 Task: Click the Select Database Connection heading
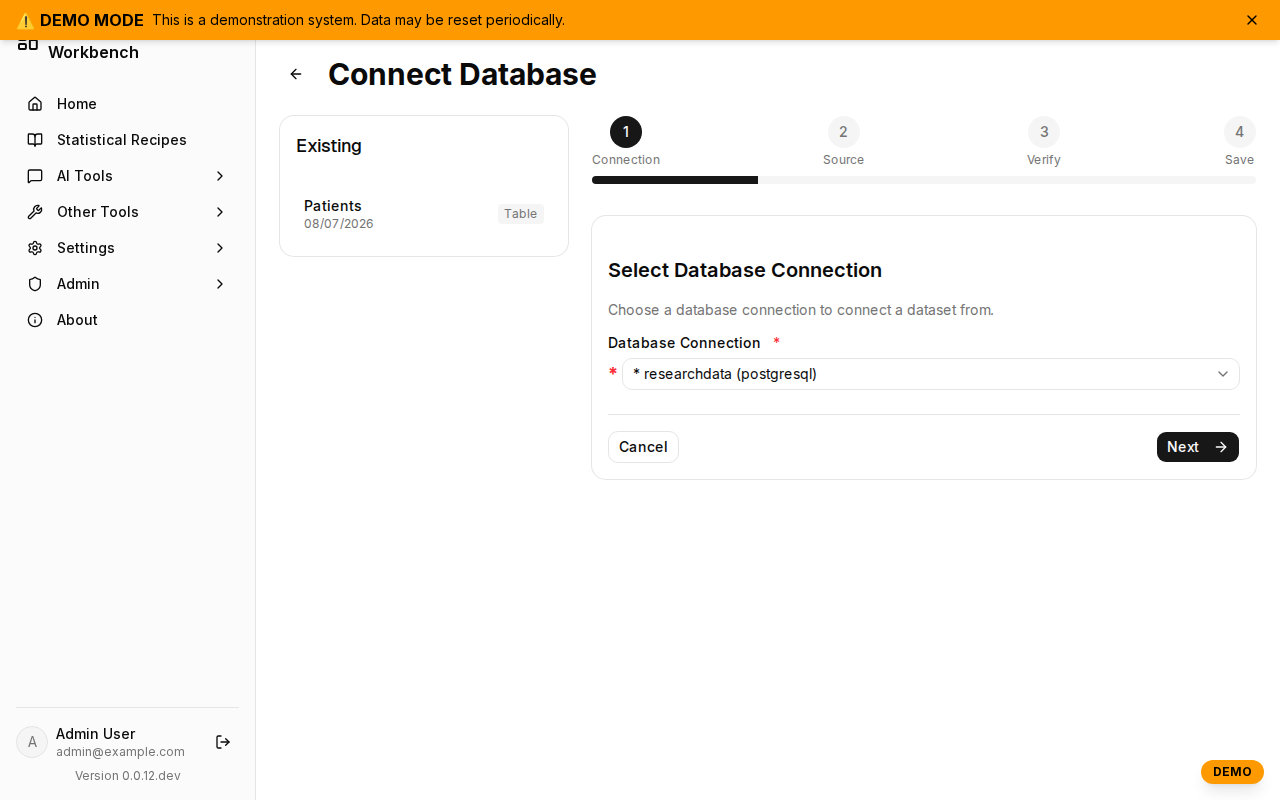pos(745,270)
